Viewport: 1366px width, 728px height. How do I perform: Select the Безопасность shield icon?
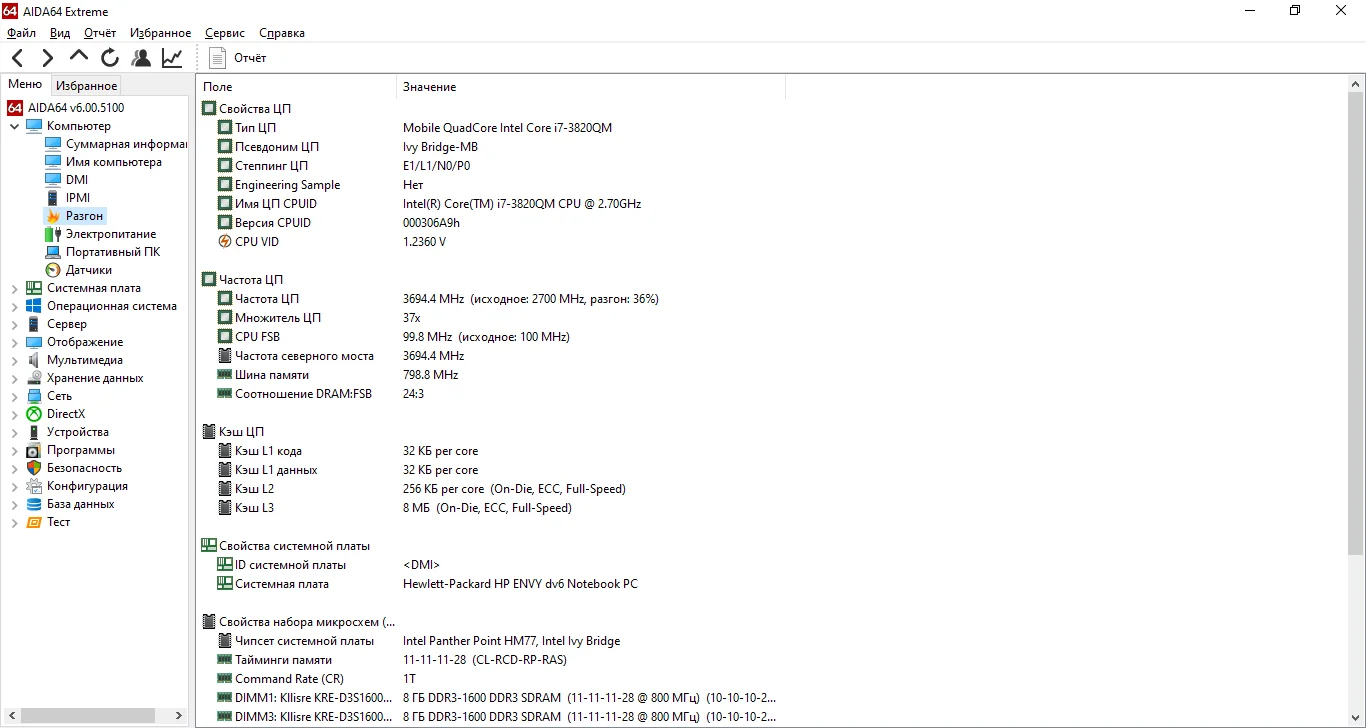(x=34, y=468)
